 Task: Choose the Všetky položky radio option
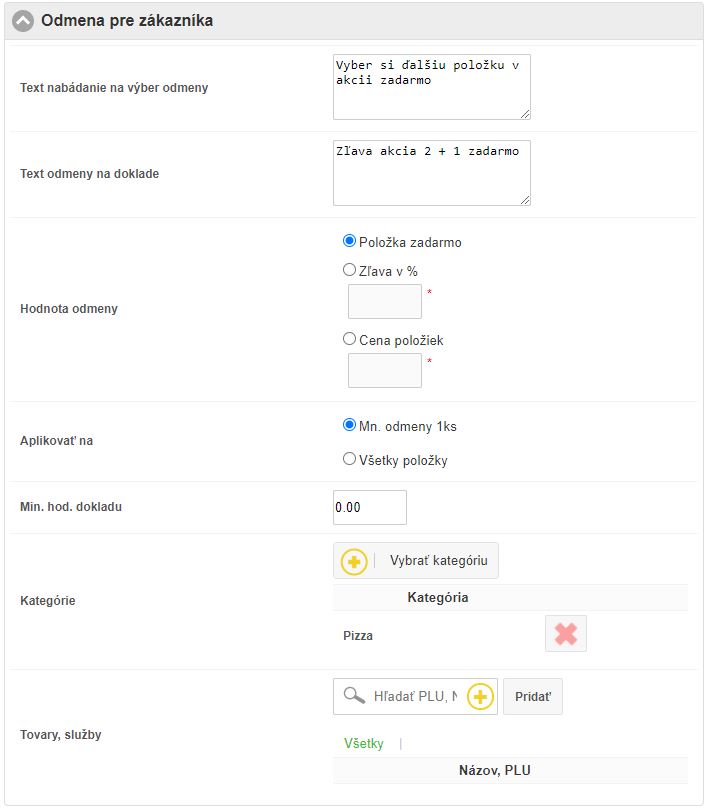click(x=349, y=459)
